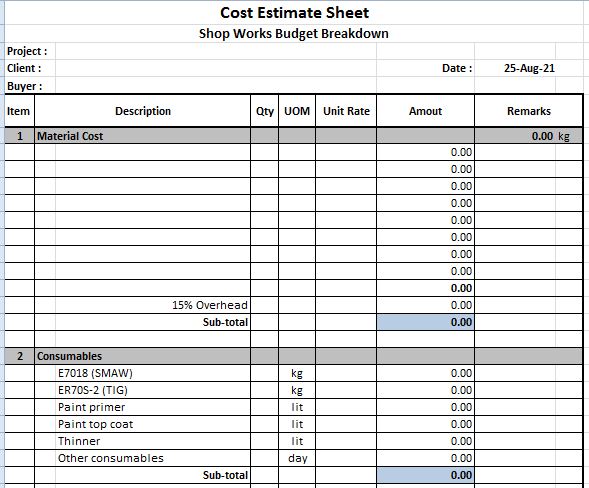Screen dimensions: 589x488
Task: Select the amount 0.00 for ER70S-2 (TIG)
Action: pos(426,390)
